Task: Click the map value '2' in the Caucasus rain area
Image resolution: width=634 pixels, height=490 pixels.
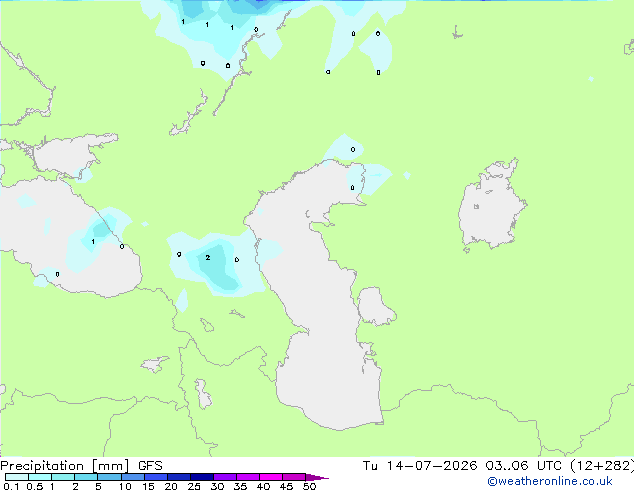Action: (x=207, y=258)
